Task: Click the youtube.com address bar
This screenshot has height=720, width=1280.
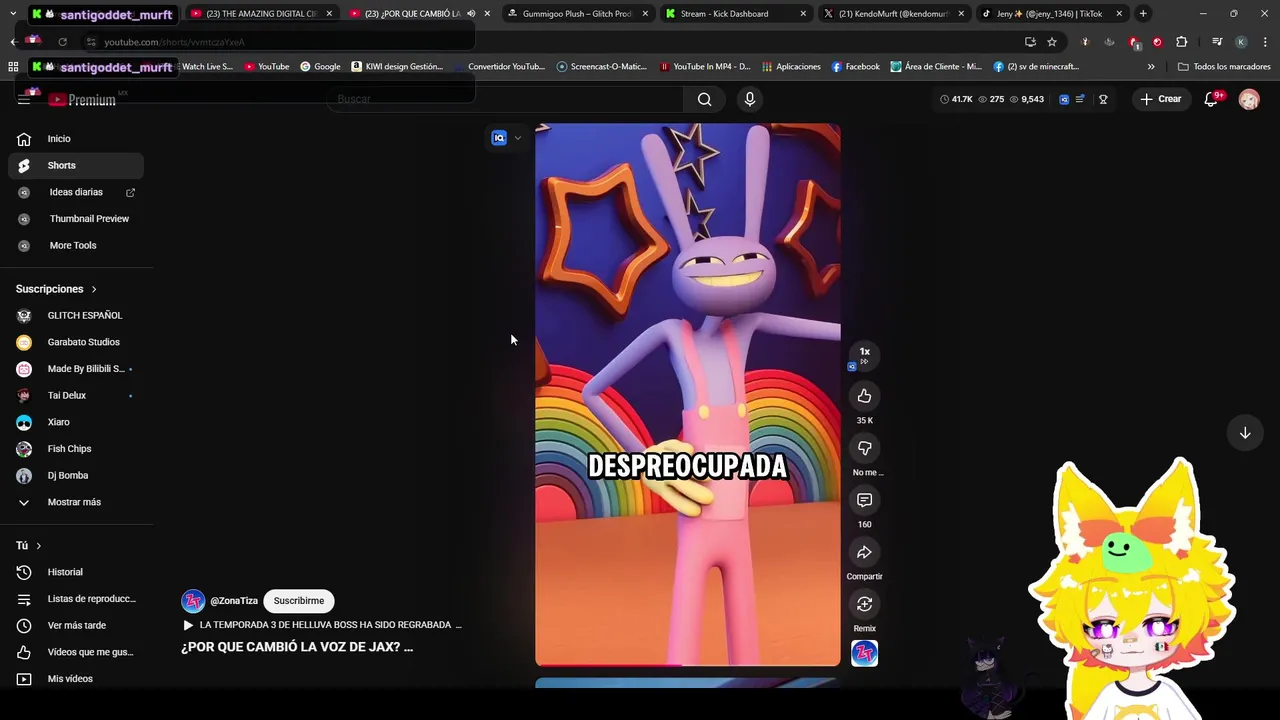Action: point(550,42)
